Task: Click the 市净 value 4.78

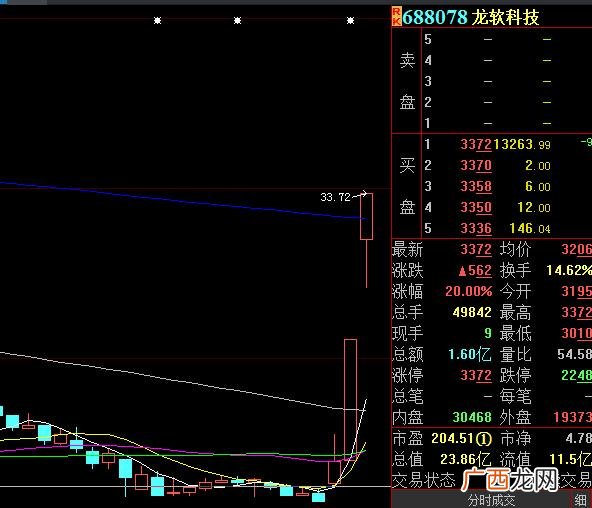Action: click(579, 439)
